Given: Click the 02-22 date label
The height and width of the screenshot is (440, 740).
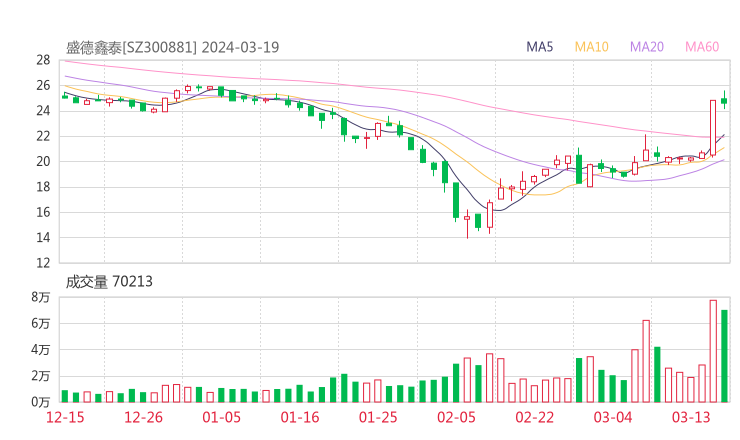Looking at the screenshot, I should (x=534, y=417).
